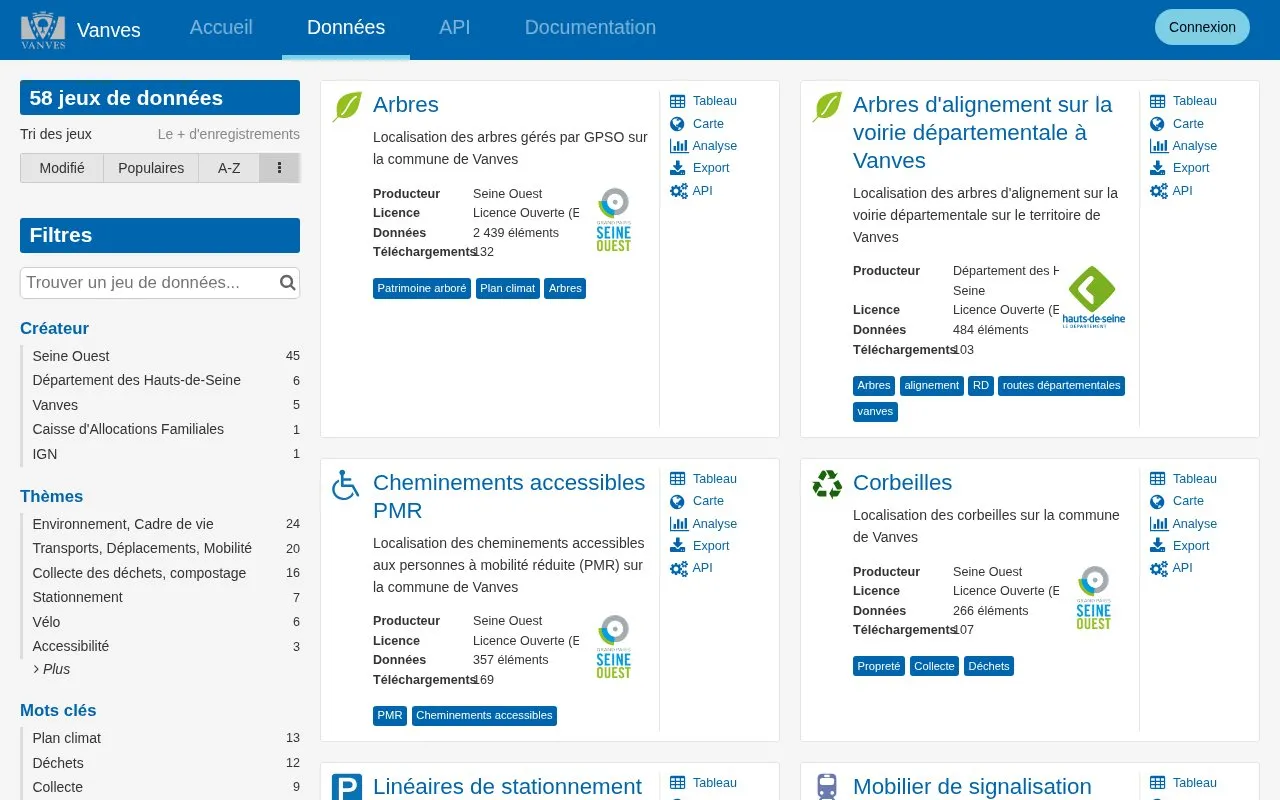Select the Données tab
This screenshot has width=1280, height=800.
pyautogui.click(x=346, y=28)
